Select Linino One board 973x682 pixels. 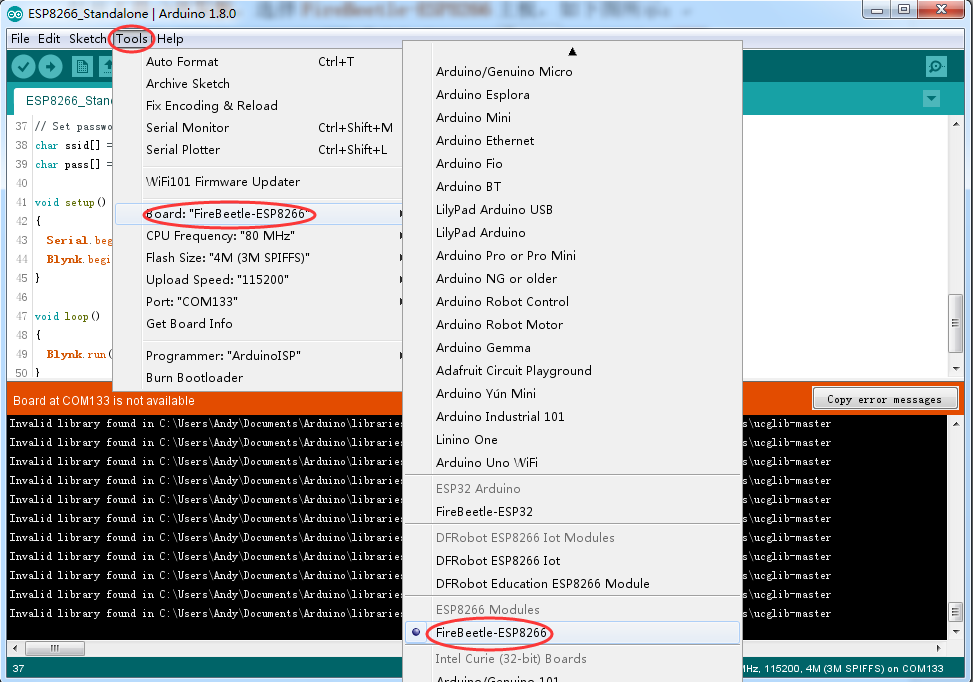pos(573,439)
